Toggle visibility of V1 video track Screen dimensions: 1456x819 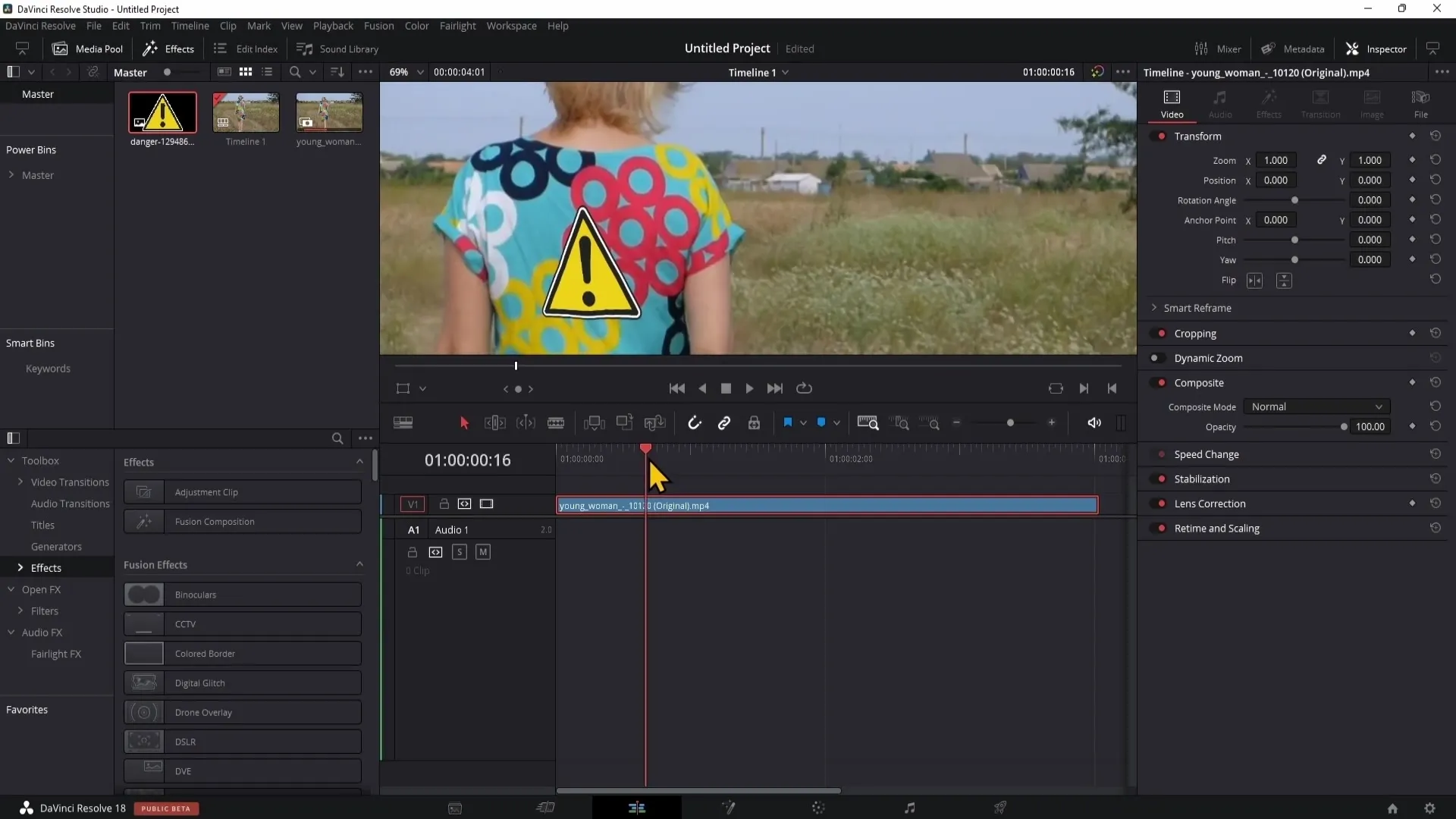(x=486, y=503)
